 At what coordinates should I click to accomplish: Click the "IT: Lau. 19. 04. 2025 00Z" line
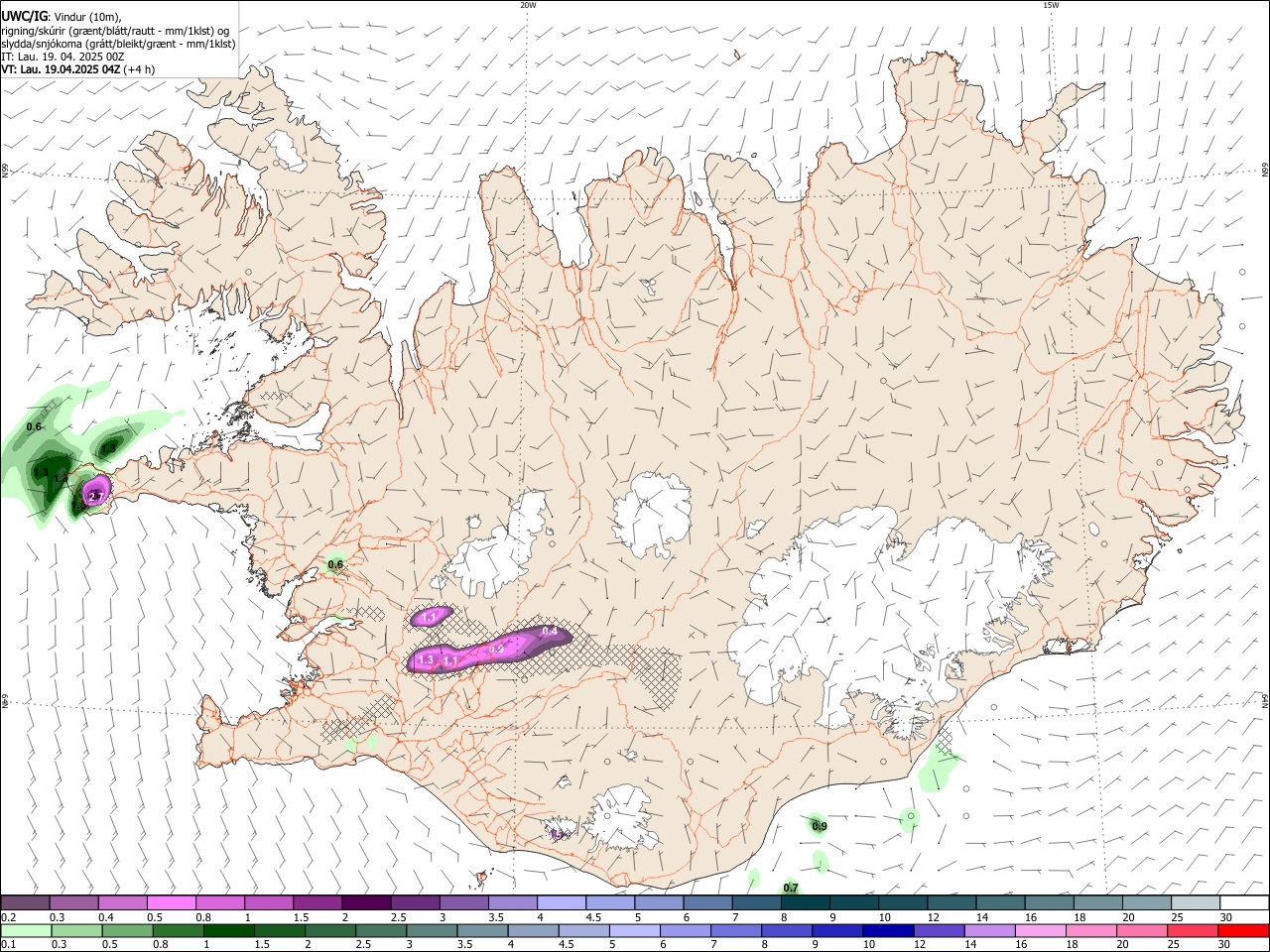(x=63, y=57)
